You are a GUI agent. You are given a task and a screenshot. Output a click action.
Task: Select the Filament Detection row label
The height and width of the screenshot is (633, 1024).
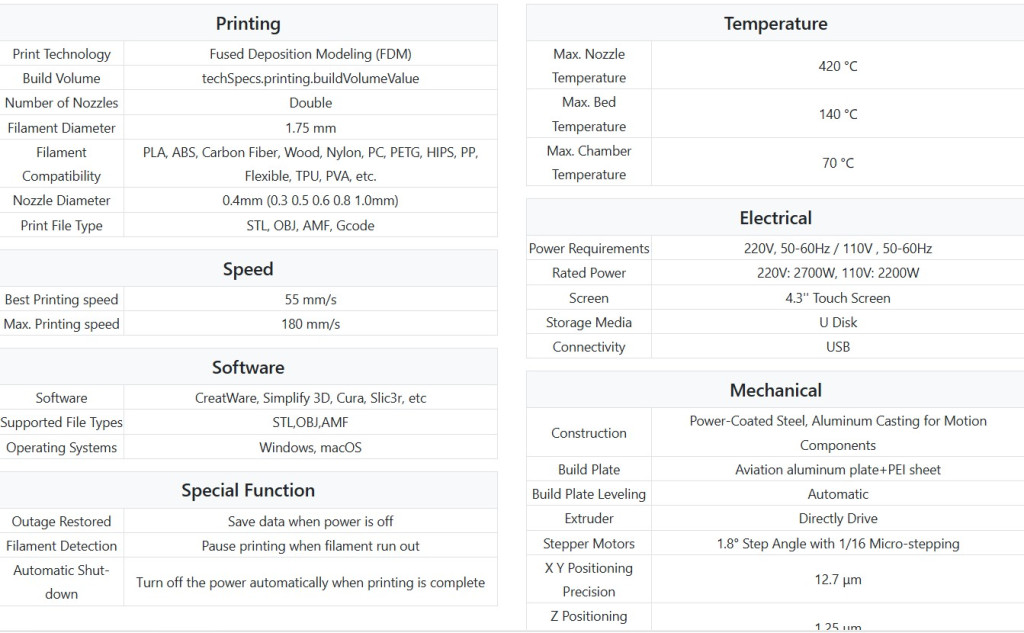point(61,546)
